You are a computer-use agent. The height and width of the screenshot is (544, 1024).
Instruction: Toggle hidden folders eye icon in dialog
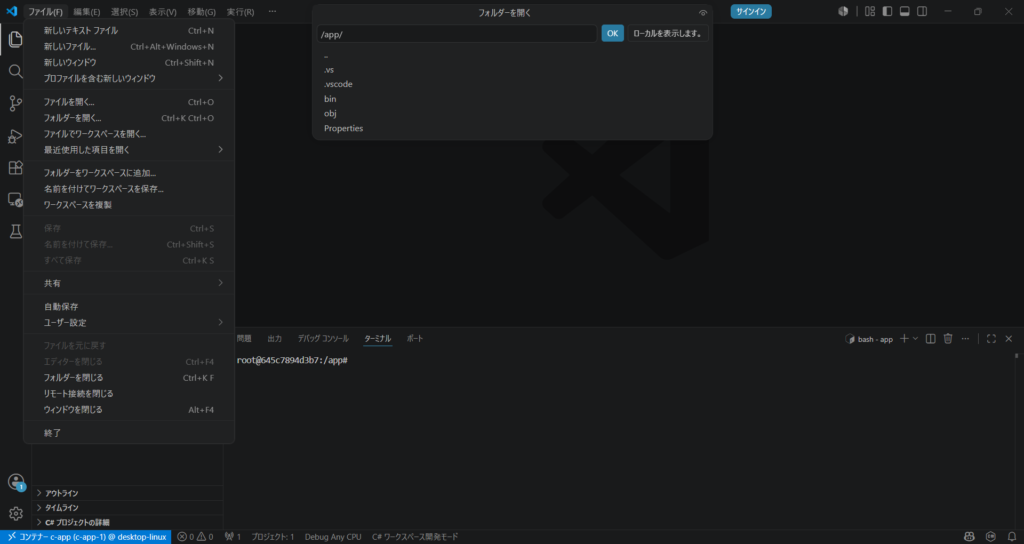(703, 13)
